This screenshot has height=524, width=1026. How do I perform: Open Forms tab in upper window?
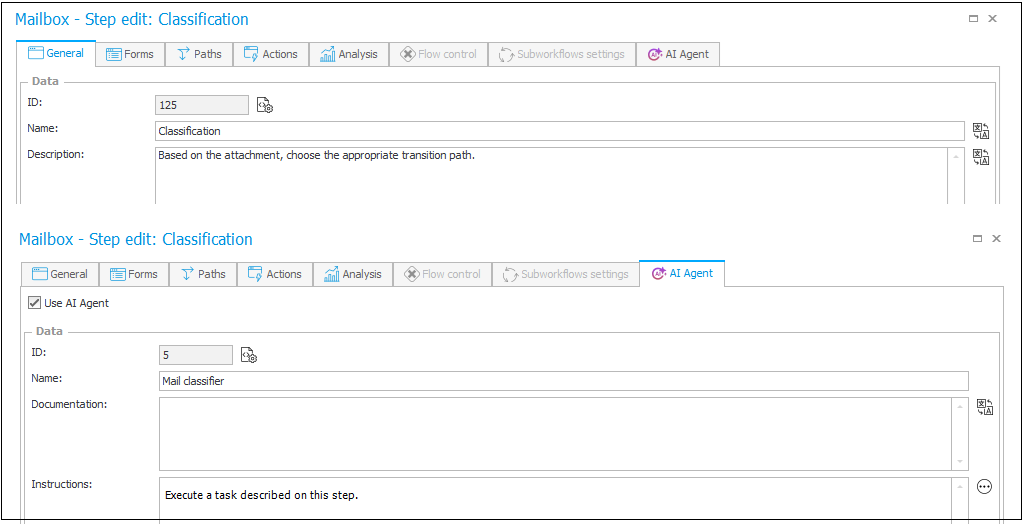130,54
